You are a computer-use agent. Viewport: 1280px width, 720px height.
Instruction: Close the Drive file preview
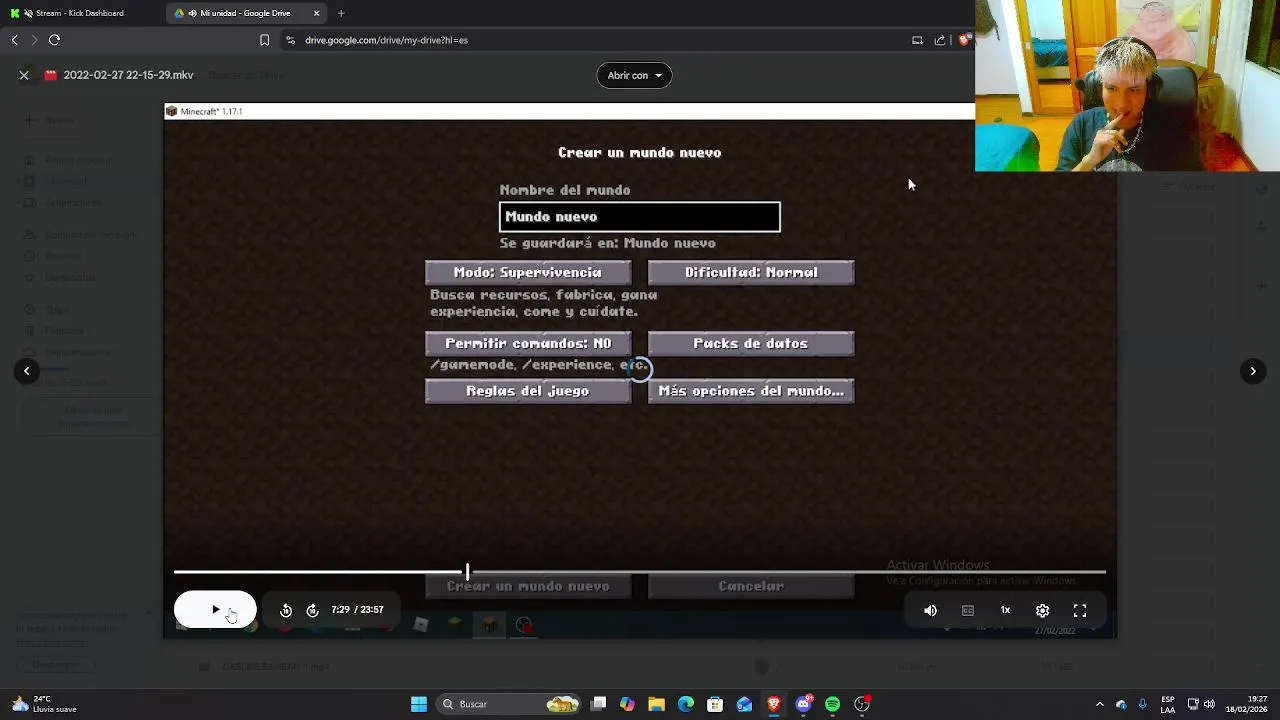pyautogui.click(x=24, y=75)
